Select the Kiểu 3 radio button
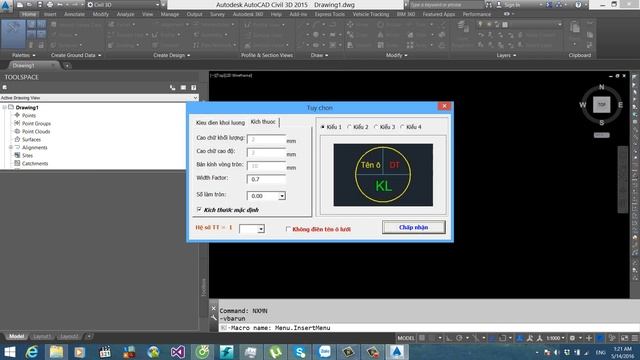Viewport: 640px width, 360px height. (x=376, y=127)
